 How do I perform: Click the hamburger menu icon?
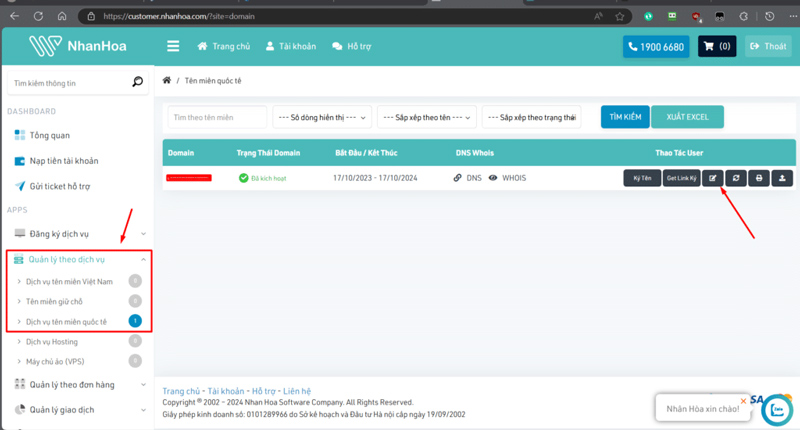click(x=173, y=46)
